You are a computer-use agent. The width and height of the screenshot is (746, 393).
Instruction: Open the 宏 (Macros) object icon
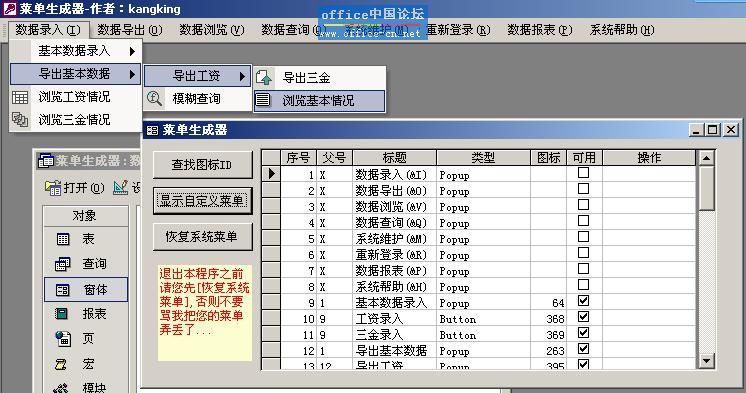click(61, 364)
